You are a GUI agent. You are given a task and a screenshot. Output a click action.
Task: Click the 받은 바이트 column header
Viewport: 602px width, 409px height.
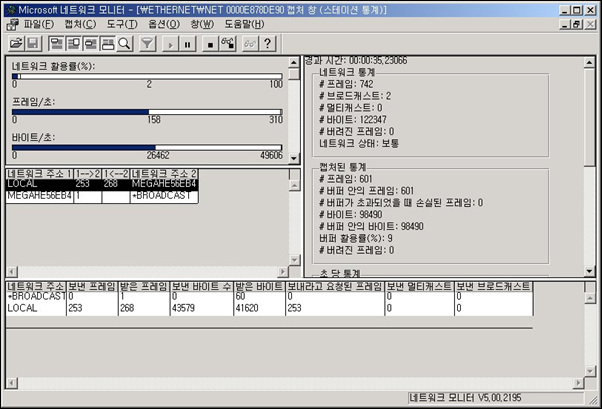click(259, 286)
